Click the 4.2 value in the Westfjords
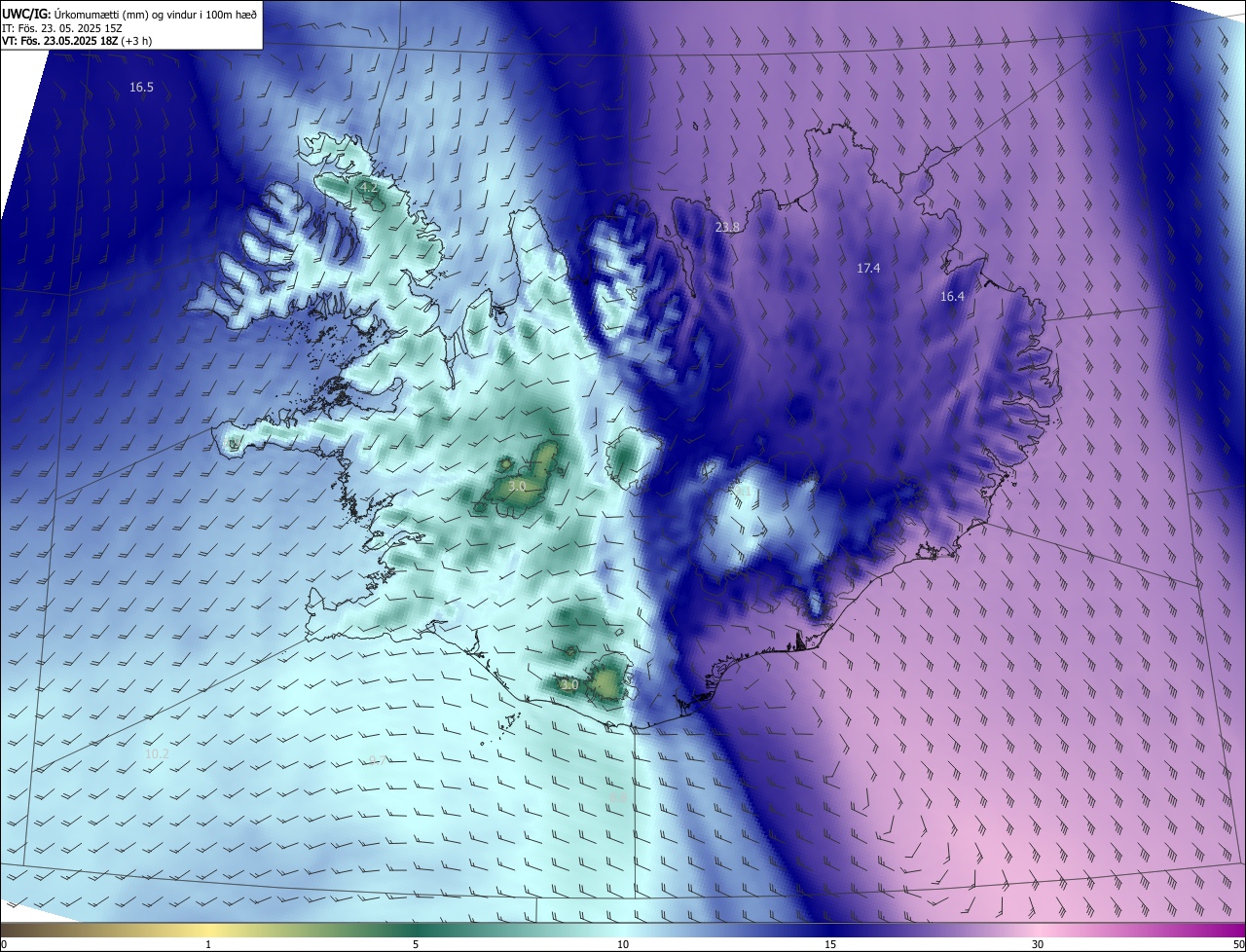The image size is (1246, 952). coord(368,186)
